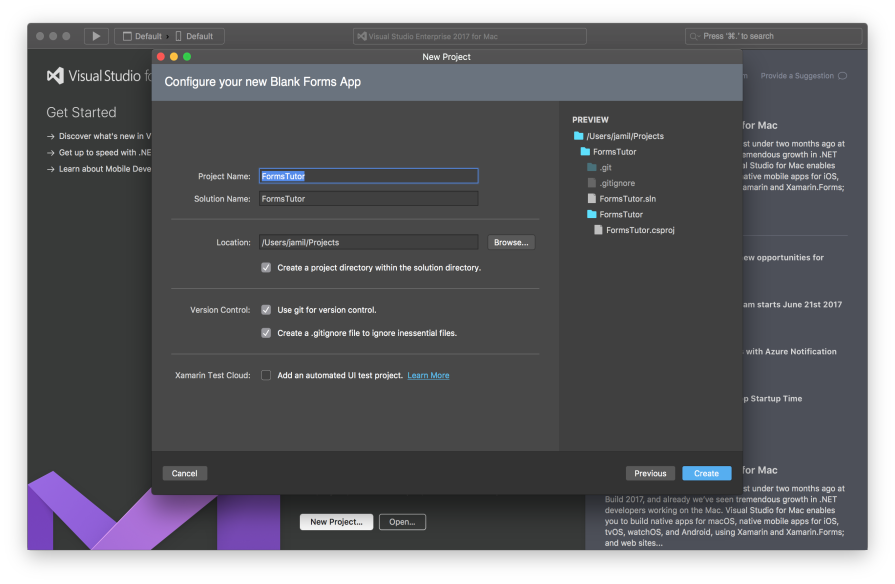Screen dimensions: 895x584
Task: Open the Learn More link for Xamarin Test Cloud
Action: point(428,375)
